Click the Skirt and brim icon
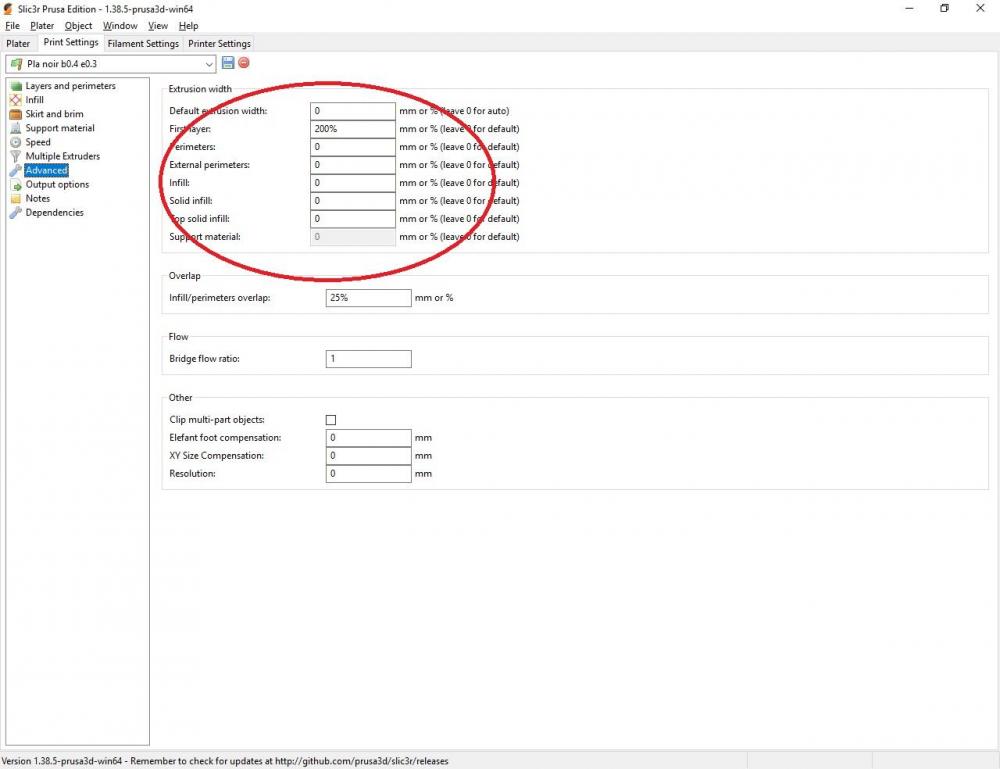This screenshot has height=769, width=1000. [x=16, y=114]
